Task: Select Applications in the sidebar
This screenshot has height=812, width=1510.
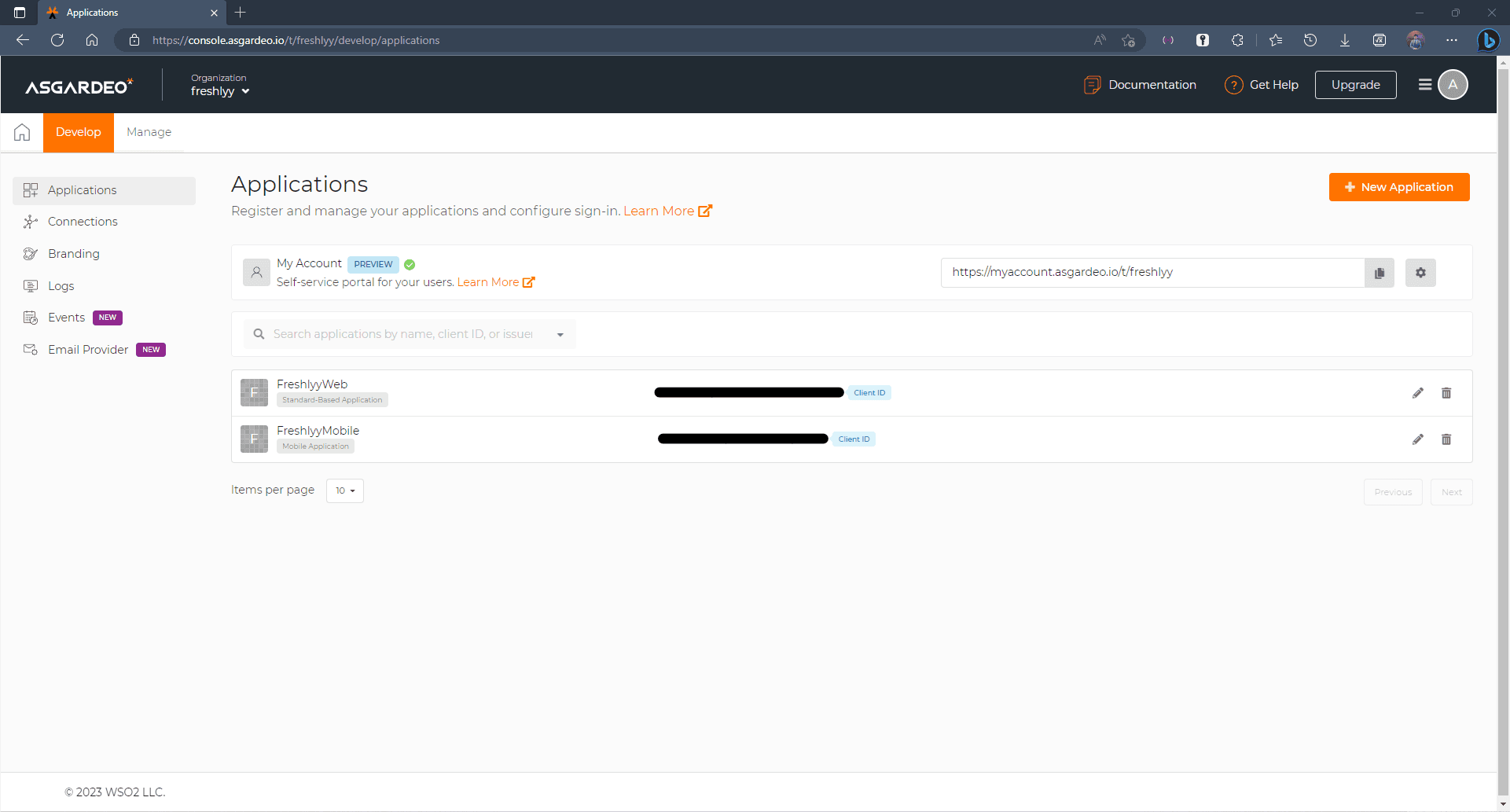Action: point(104,190)
